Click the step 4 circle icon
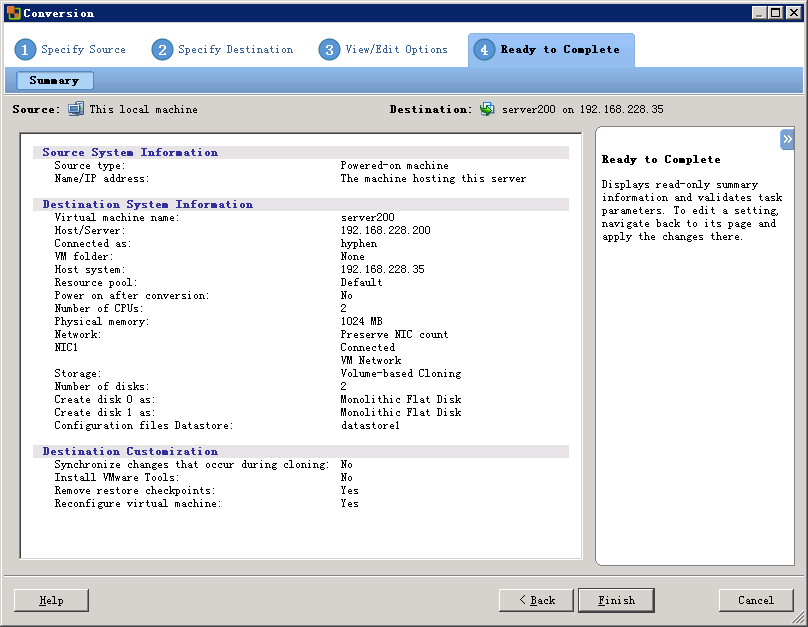808x627 pixels. coord(484,50)
